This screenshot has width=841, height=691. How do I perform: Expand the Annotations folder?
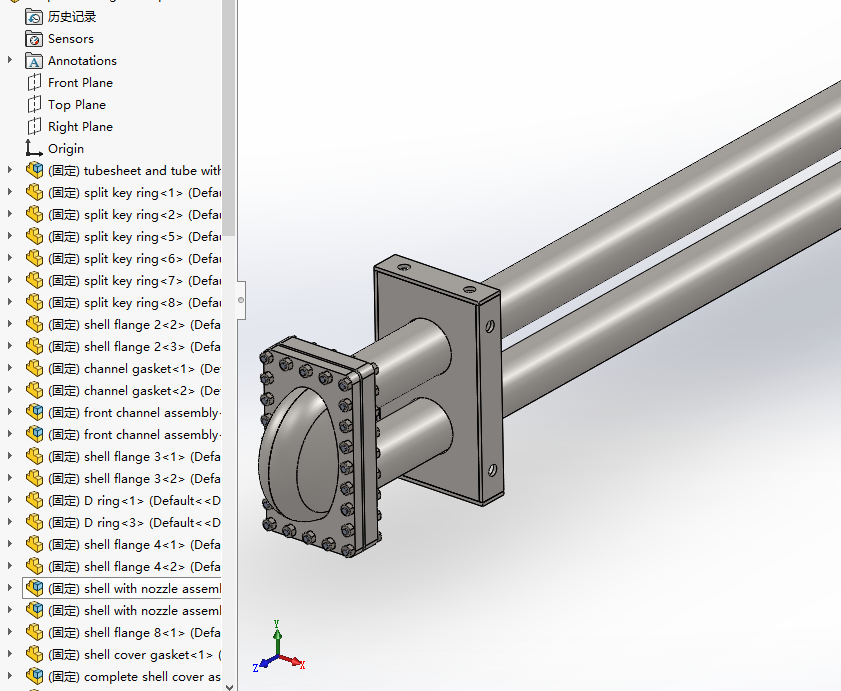tap(10, 60)
